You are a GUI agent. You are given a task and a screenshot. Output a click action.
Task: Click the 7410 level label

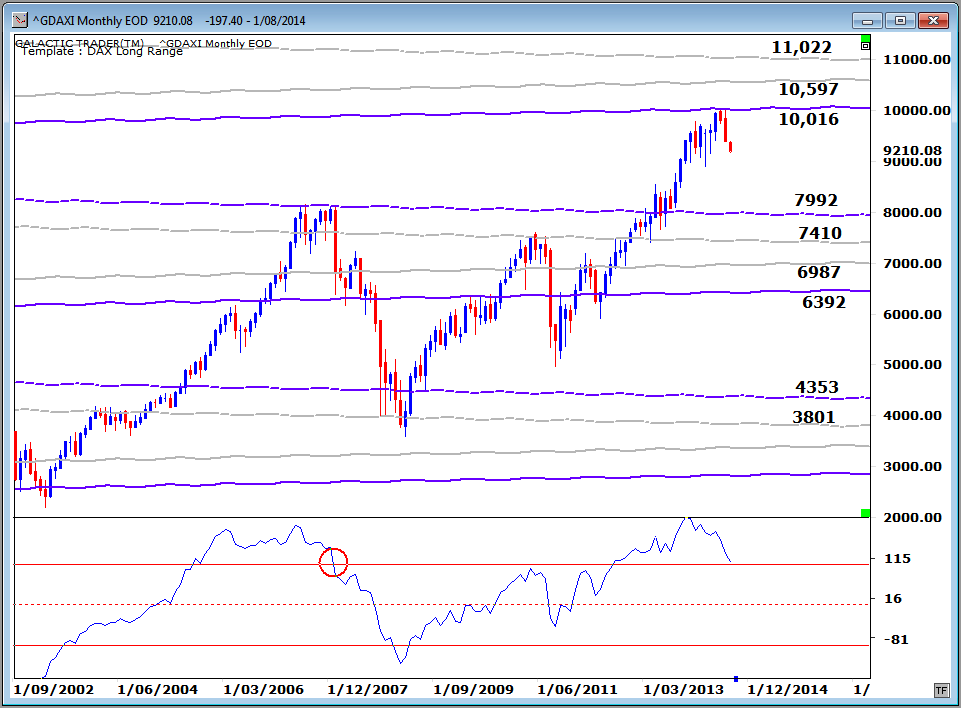coord(820,234)
